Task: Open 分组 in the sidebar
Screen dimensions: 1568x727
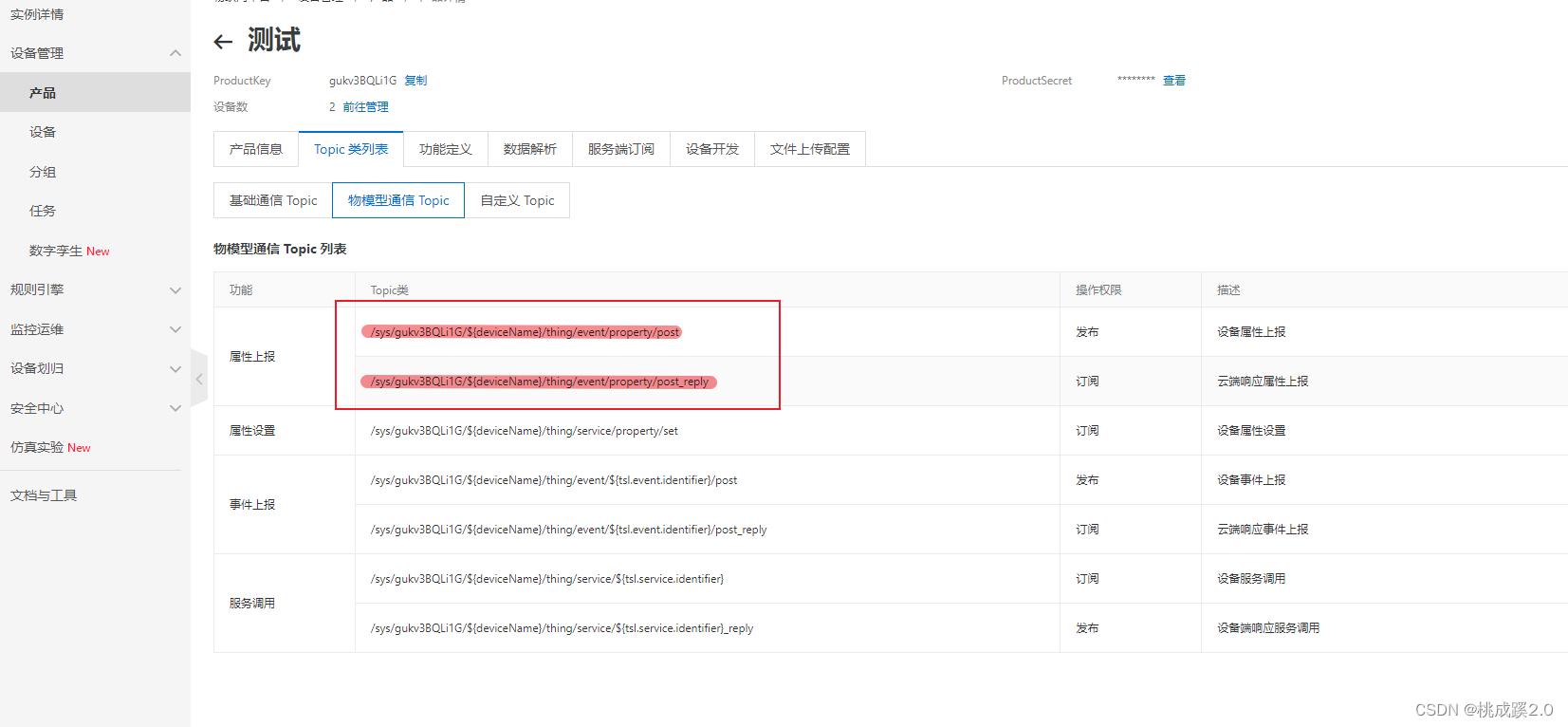Action: pyautogui.click(x=43, y=172)
